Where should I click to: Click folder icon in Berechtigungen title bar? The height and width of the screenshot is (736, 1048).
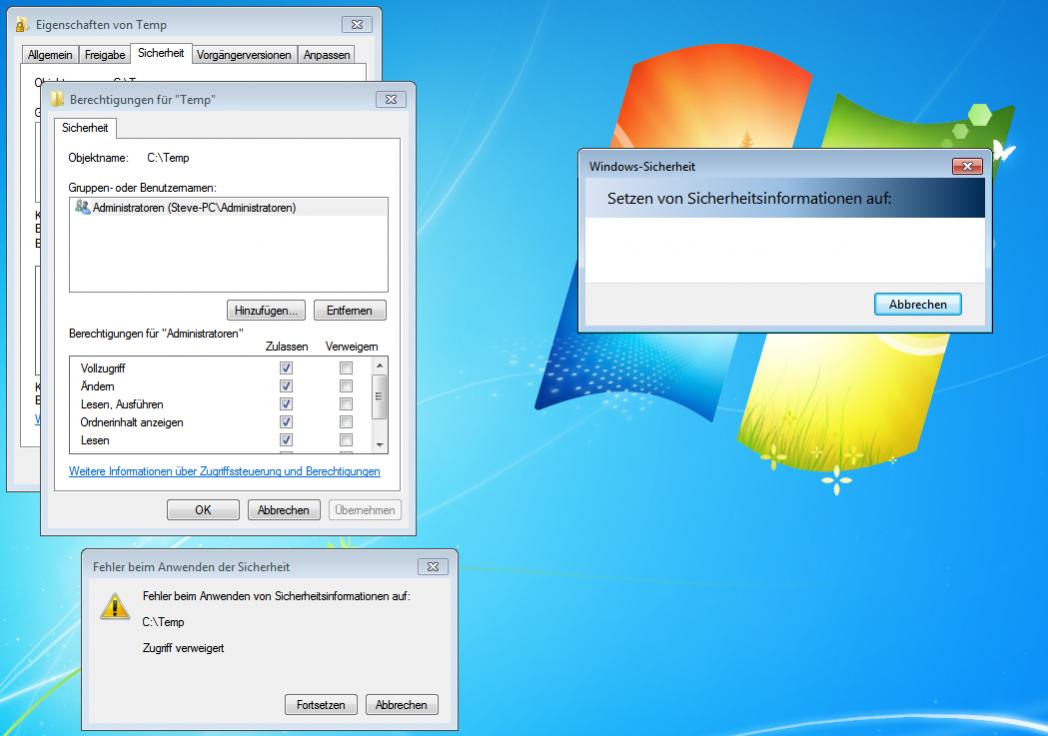coord(57,99)
